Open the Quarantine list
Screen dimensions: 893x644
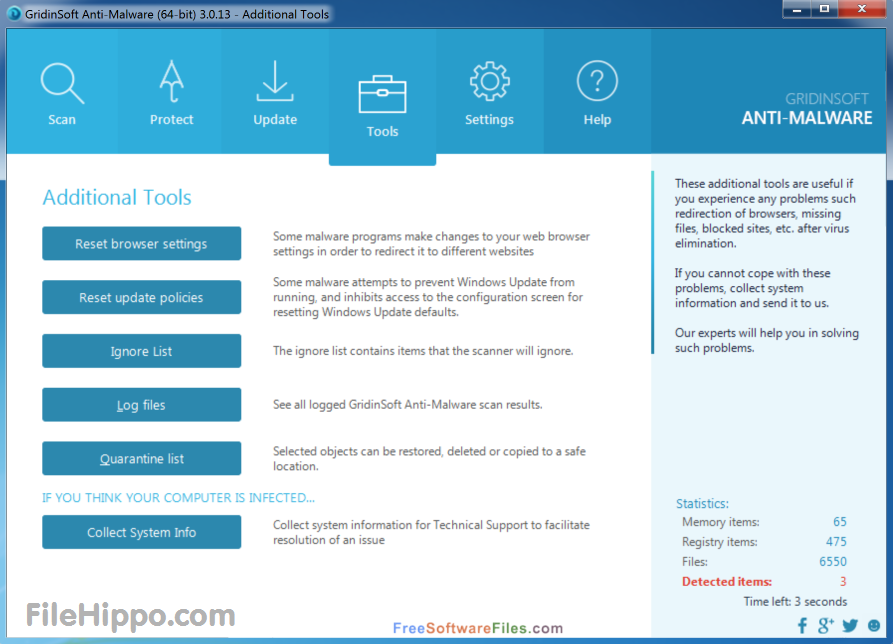pyautogui.click(x=141, y=458)
